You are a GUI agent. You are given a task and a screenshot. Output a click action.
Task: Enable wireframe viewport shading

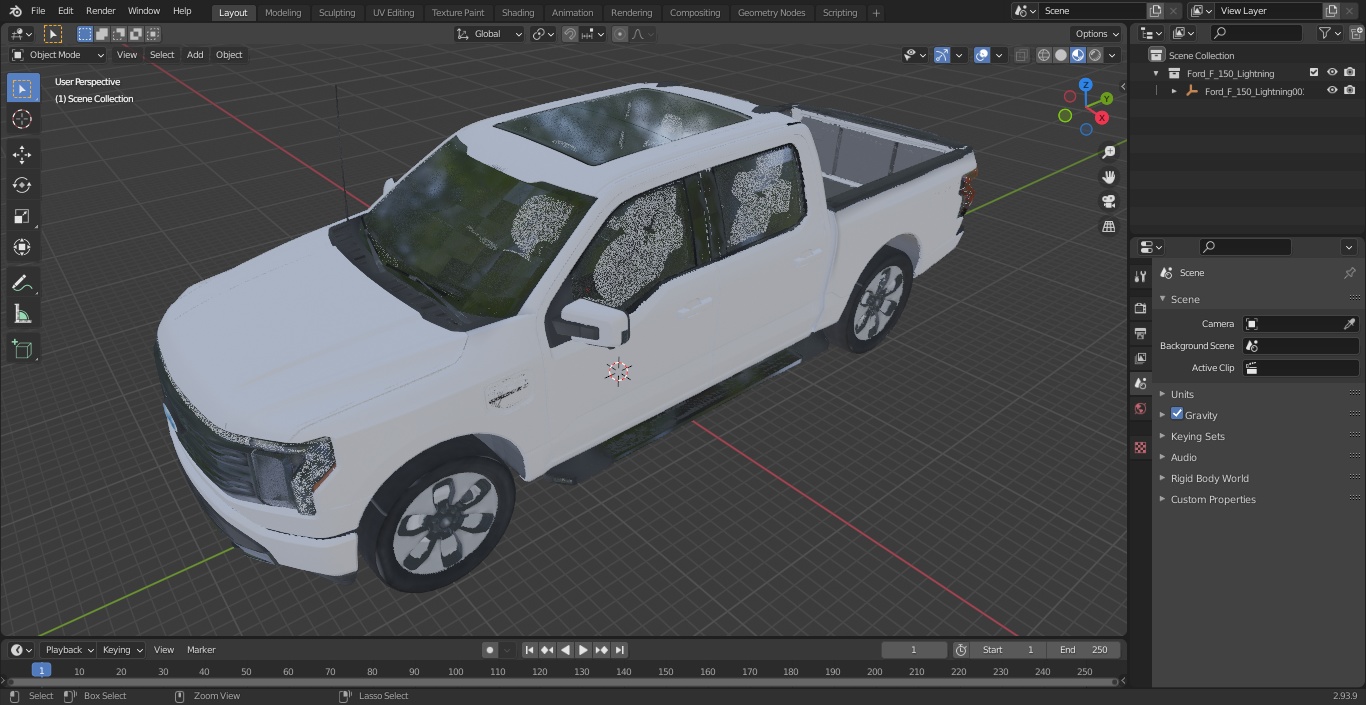click(1043, 55)
